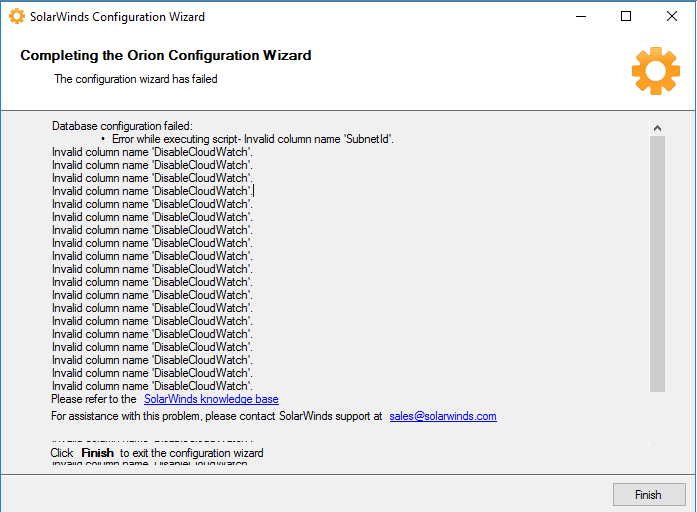Minimize the SolarWinds Configuration Wizard window
The width and height of the screenshot is (697, 512).
click(x=581, y=16)
